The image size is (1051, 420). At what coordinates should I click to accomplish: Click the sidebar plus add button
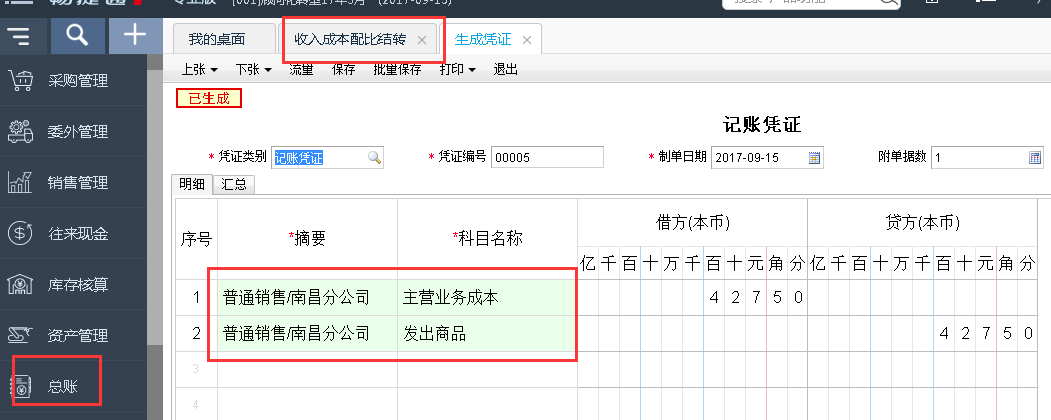135,36
